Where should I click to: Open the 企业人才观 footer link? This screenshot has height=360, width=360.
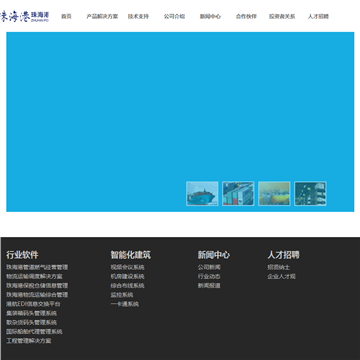[x=281, y=276]
